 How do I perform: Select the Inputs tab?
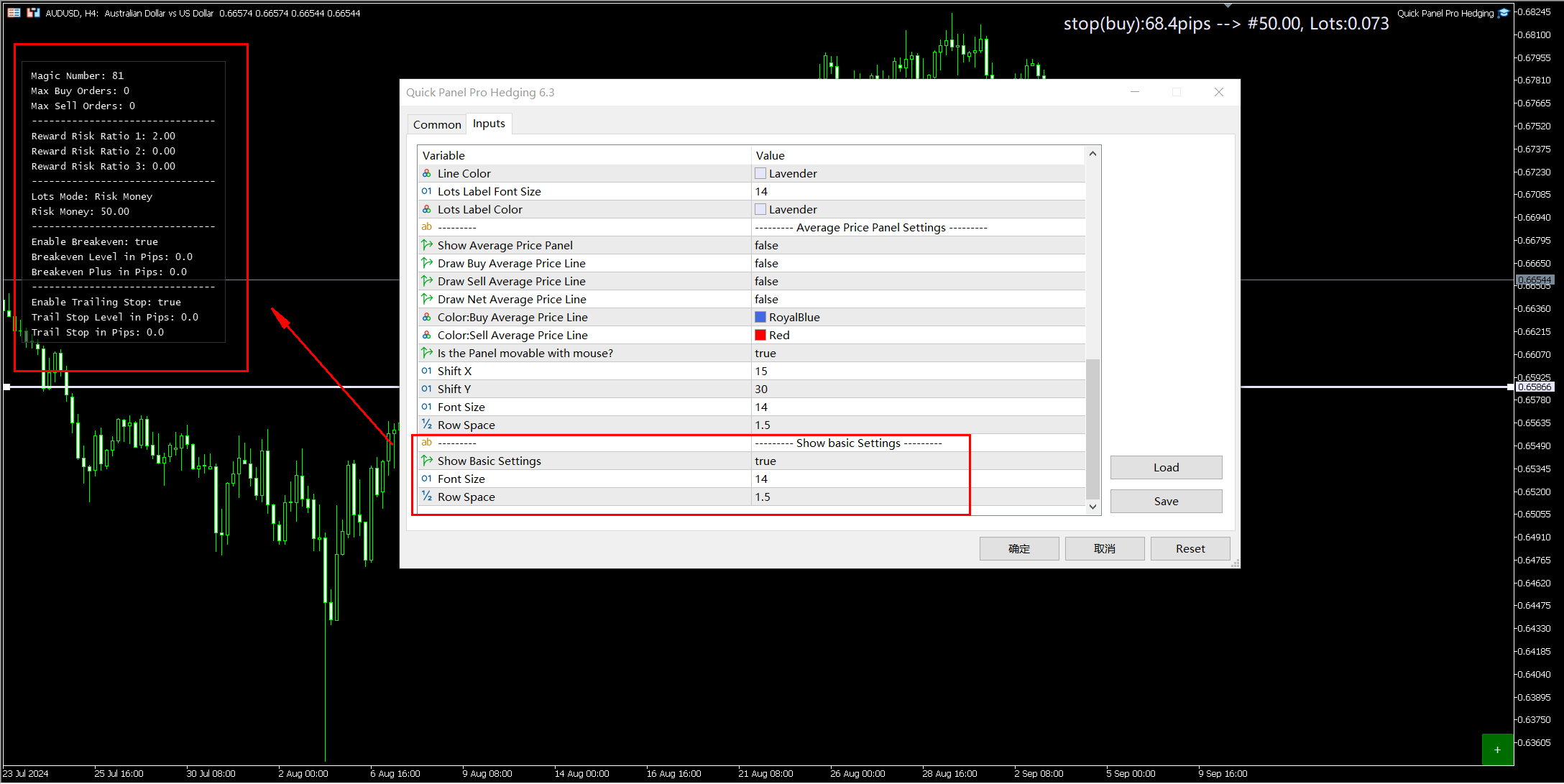point(489,124)
